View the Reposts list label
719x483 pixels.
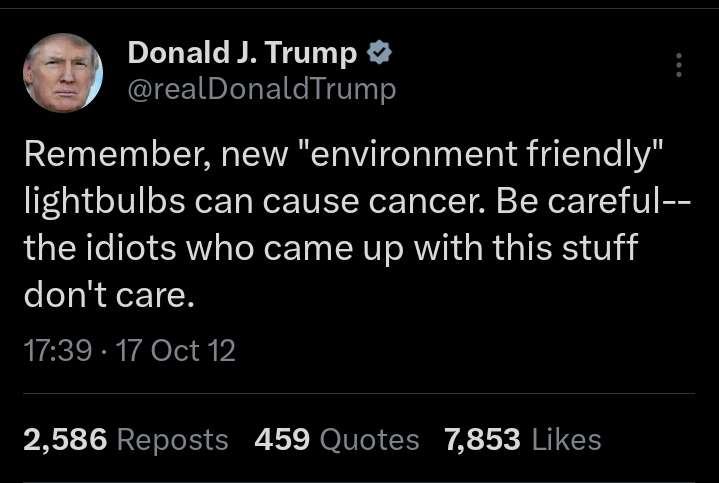pyautogui.click(x=172, y=439)
